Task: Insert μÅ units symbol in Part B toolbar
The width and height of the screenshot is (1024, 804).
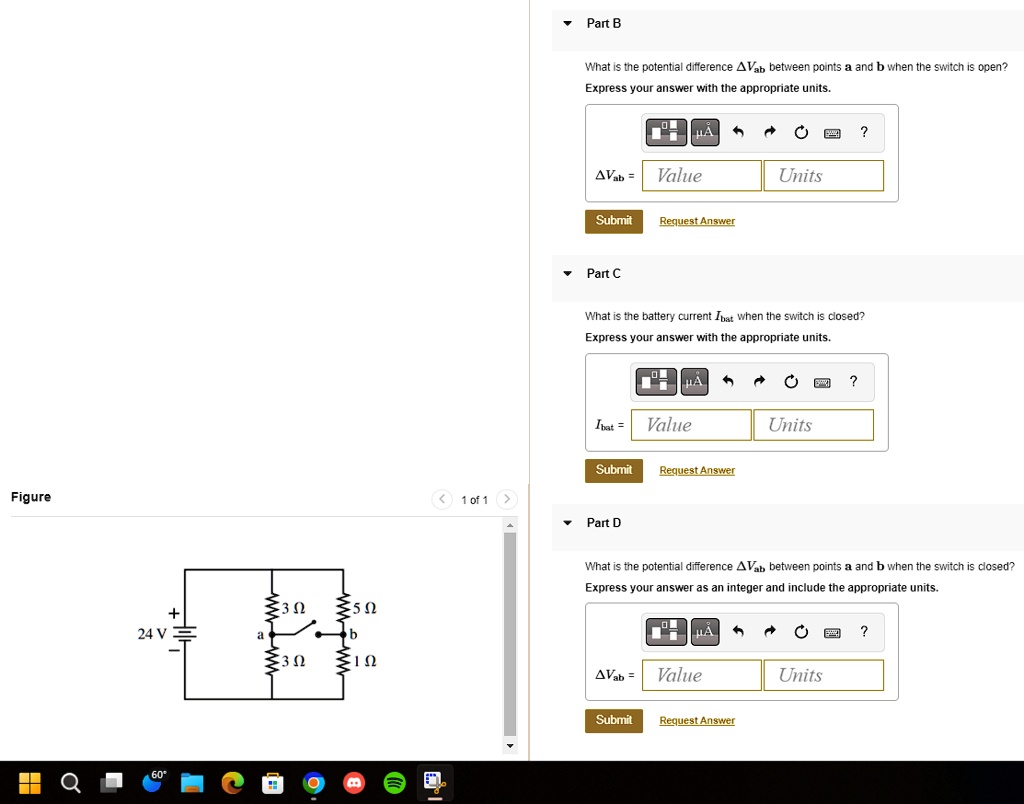Action: tap(704, 131)
